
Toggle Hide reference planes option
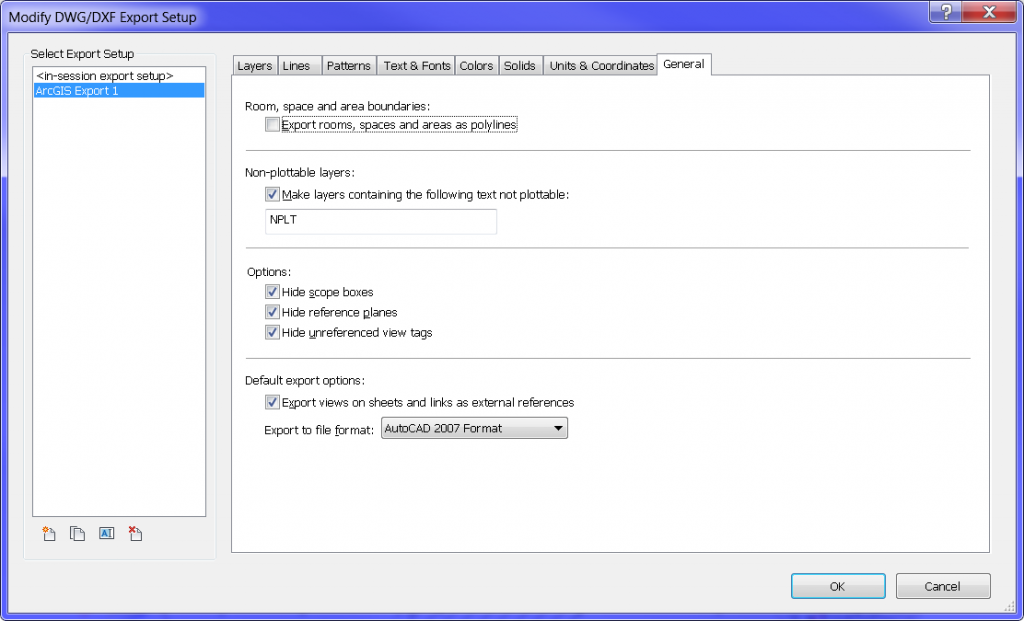pyautogui.click(x=272, y=312)
